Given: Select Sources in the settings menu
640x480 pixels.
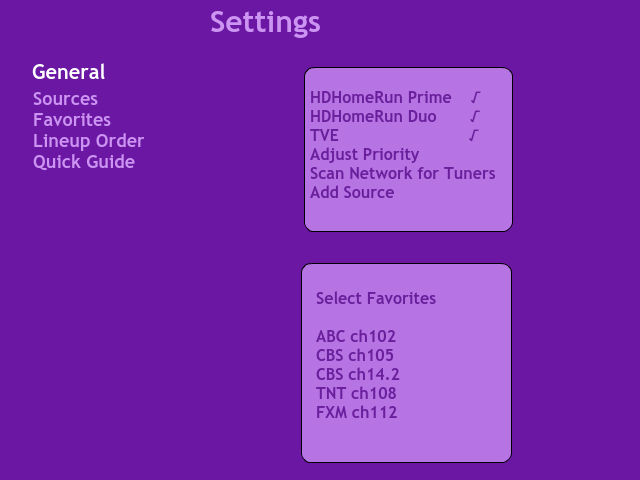Looking at the screenshot, I should 65,99.
